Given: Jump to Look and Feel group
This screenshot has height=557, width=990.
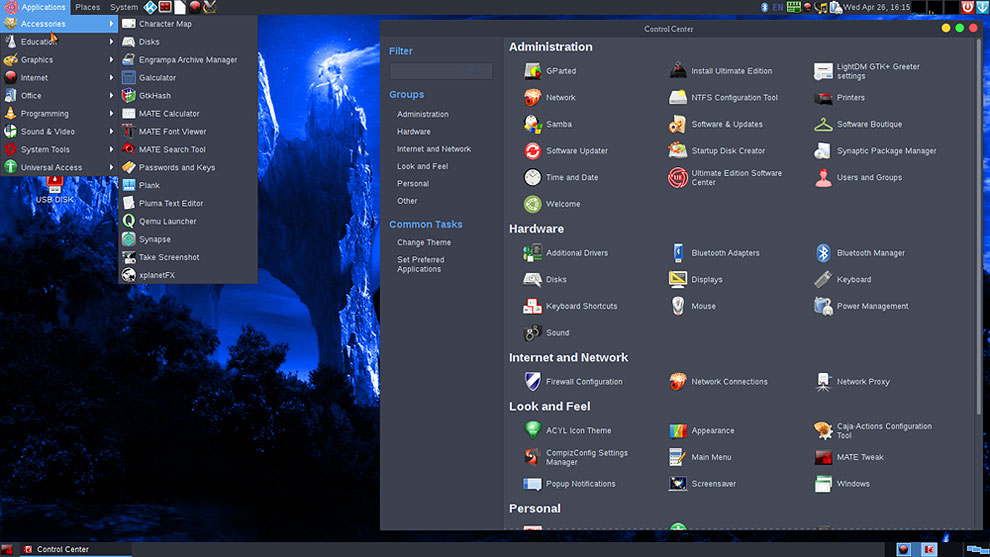Looking at the screenshot, I should coord(422,166).
